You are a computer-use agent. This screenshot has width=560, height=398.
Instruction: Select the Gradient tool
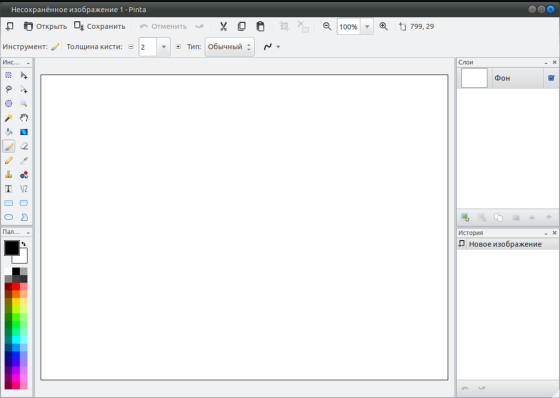pos(24,132)
